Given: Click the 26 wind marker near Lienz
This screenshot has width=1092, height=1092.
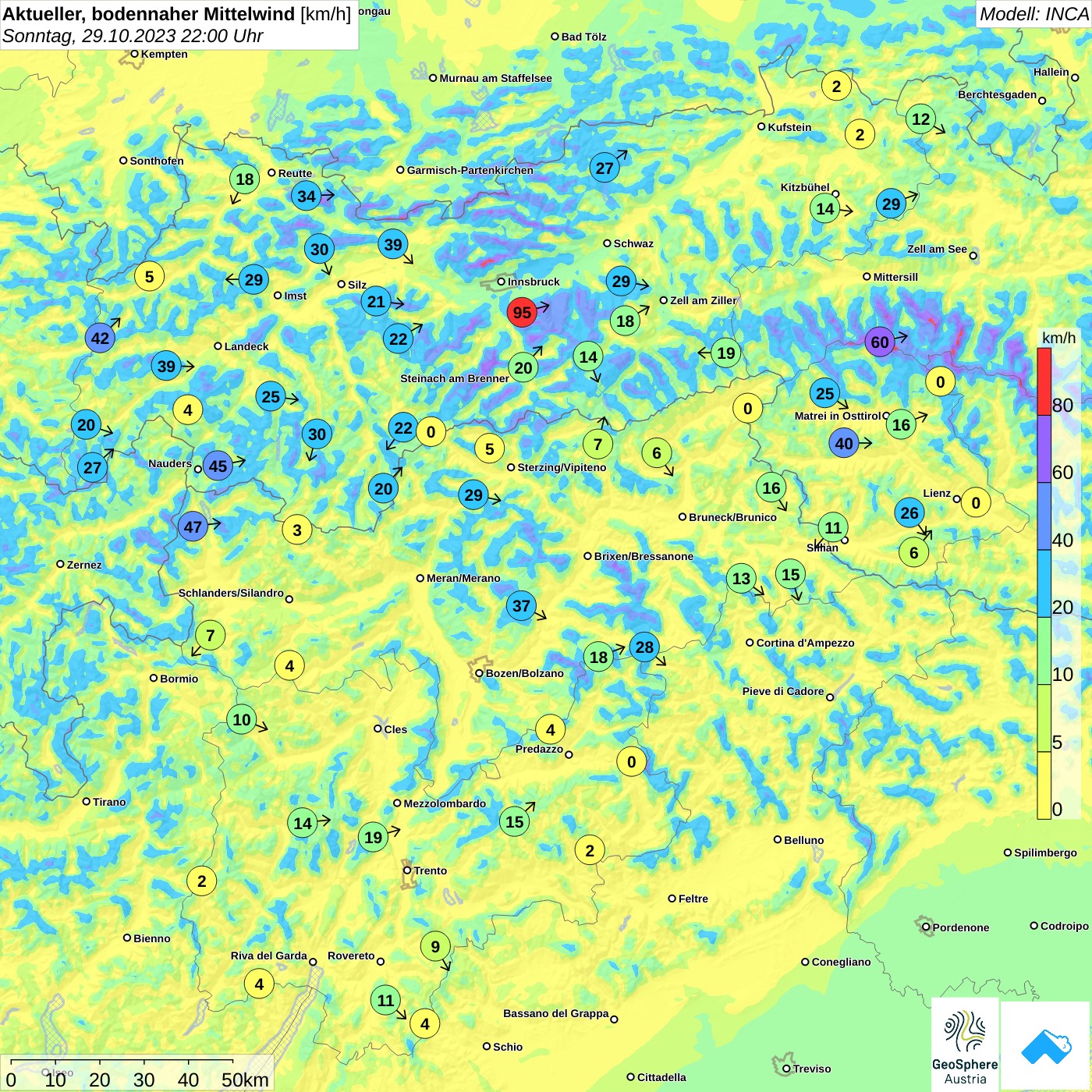Looking at the screenshot, I should (909, 512).
